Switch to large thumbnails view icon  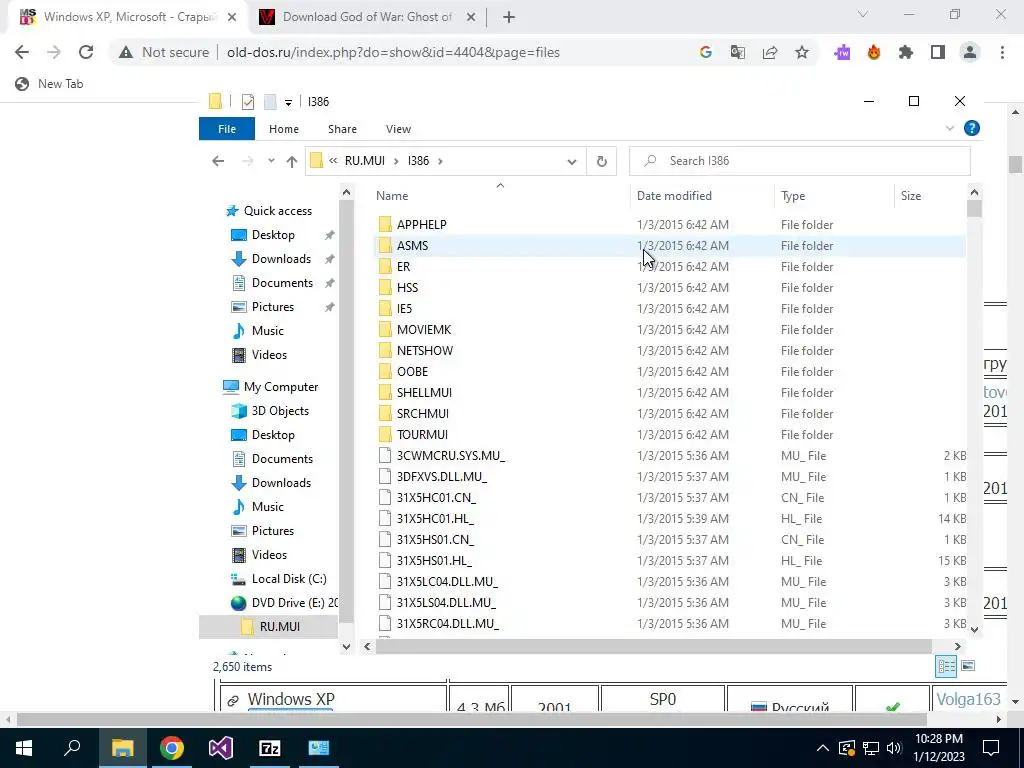pos(968,666)
